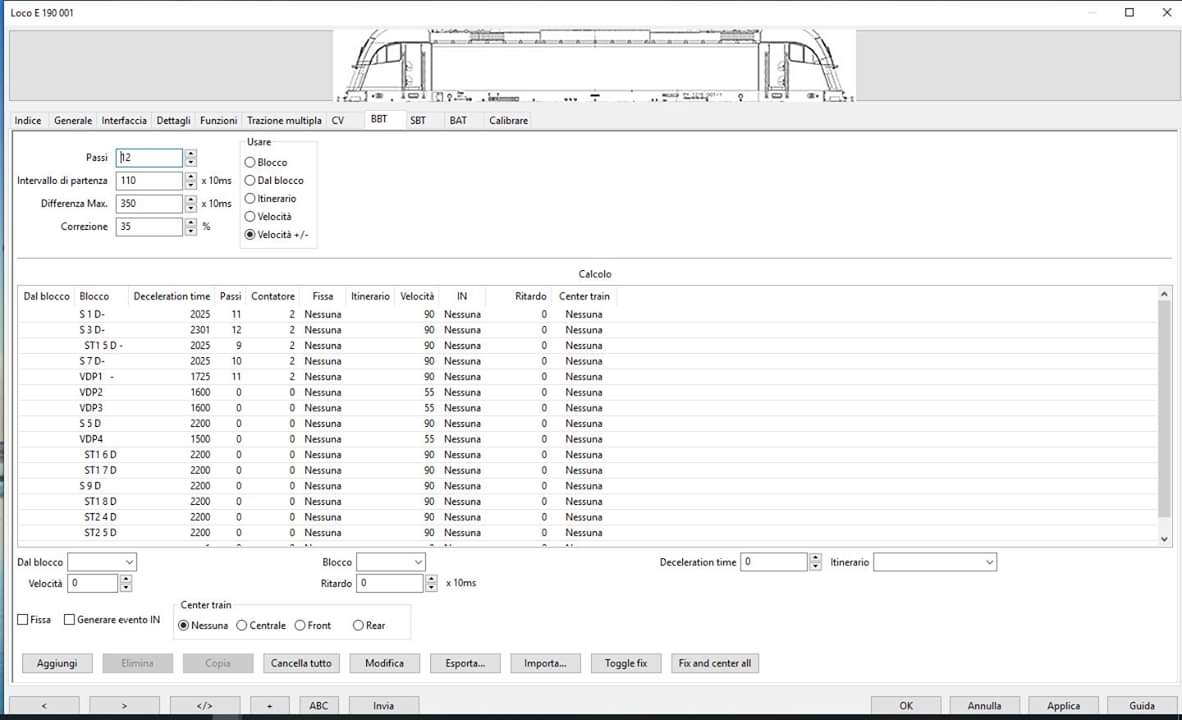Increase the Deceleration time spinner
Screen dimensions: 1182x720
point(815,558)
